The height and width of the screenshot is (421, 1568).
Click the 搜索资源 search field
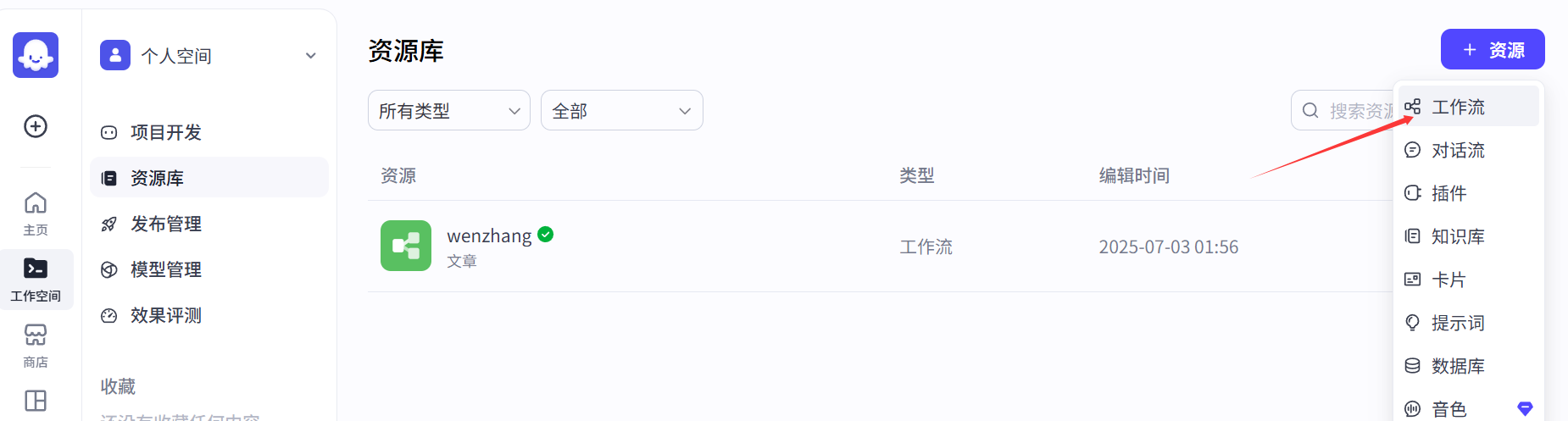tap(1343, 110)
